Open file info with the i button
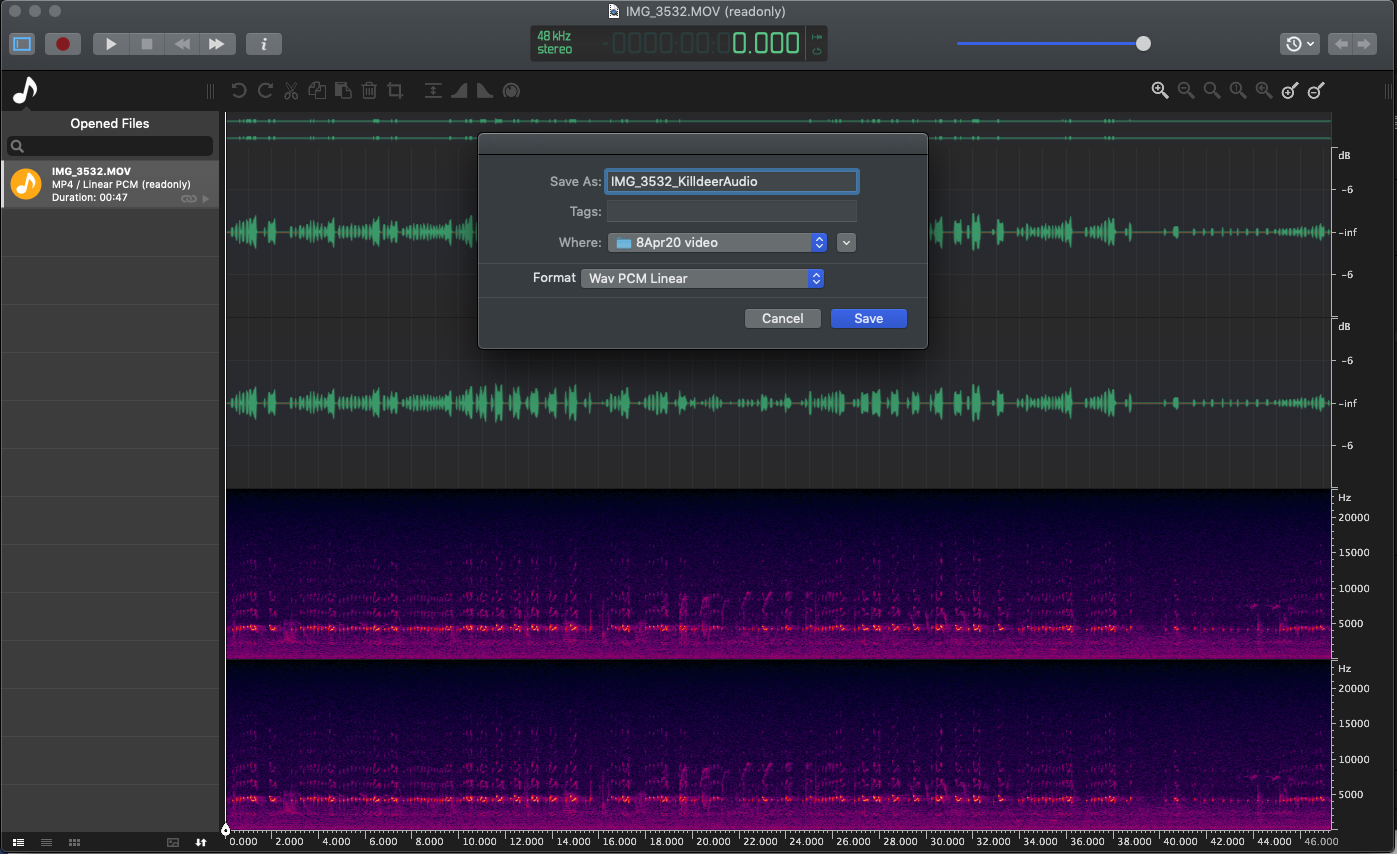The height and width of the screenshot is (854, 1397). click(x=264, y=44)
